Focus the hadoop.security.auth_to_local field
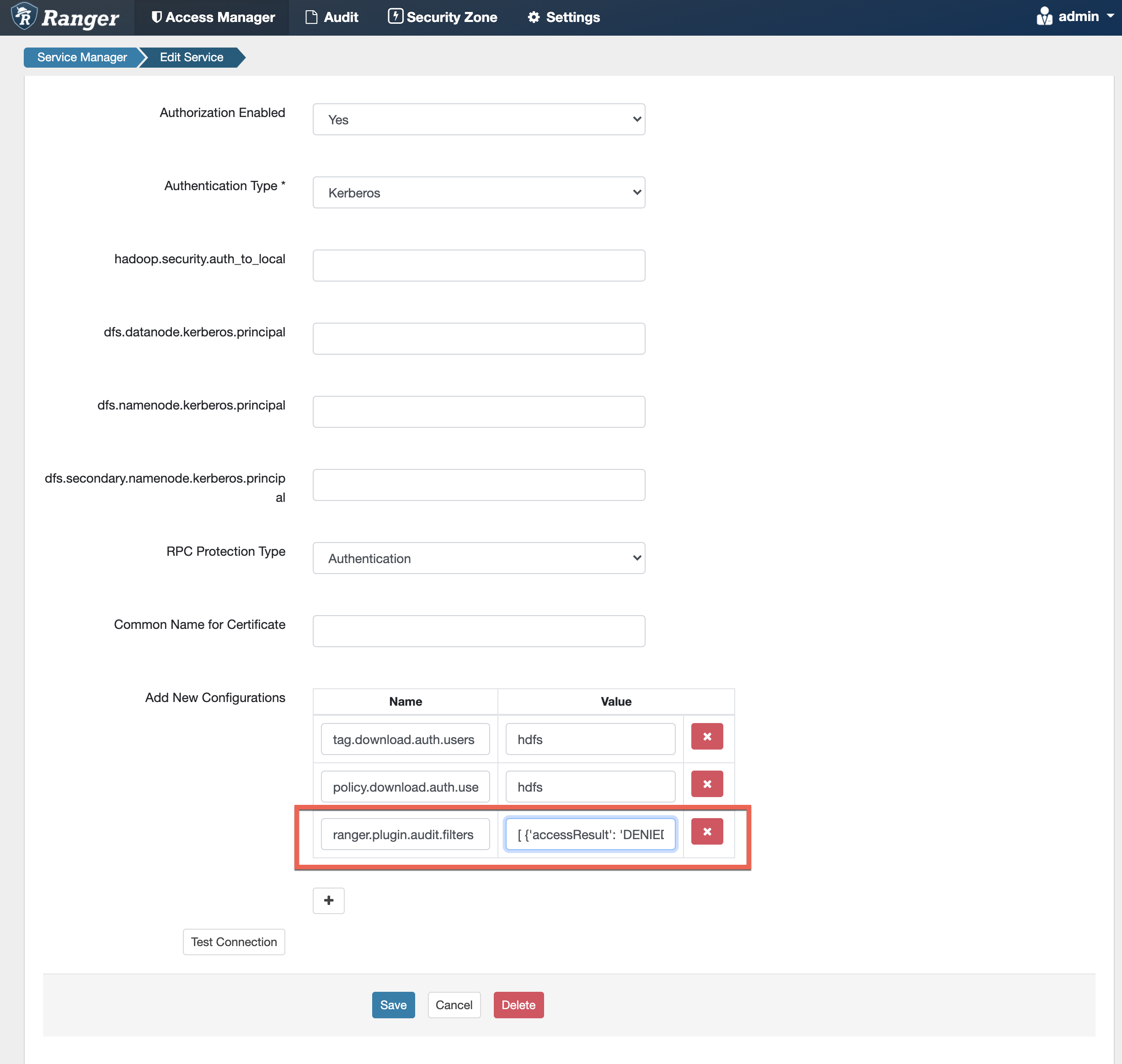The height and width of the screenshot is (1064, 1122). 478,266
